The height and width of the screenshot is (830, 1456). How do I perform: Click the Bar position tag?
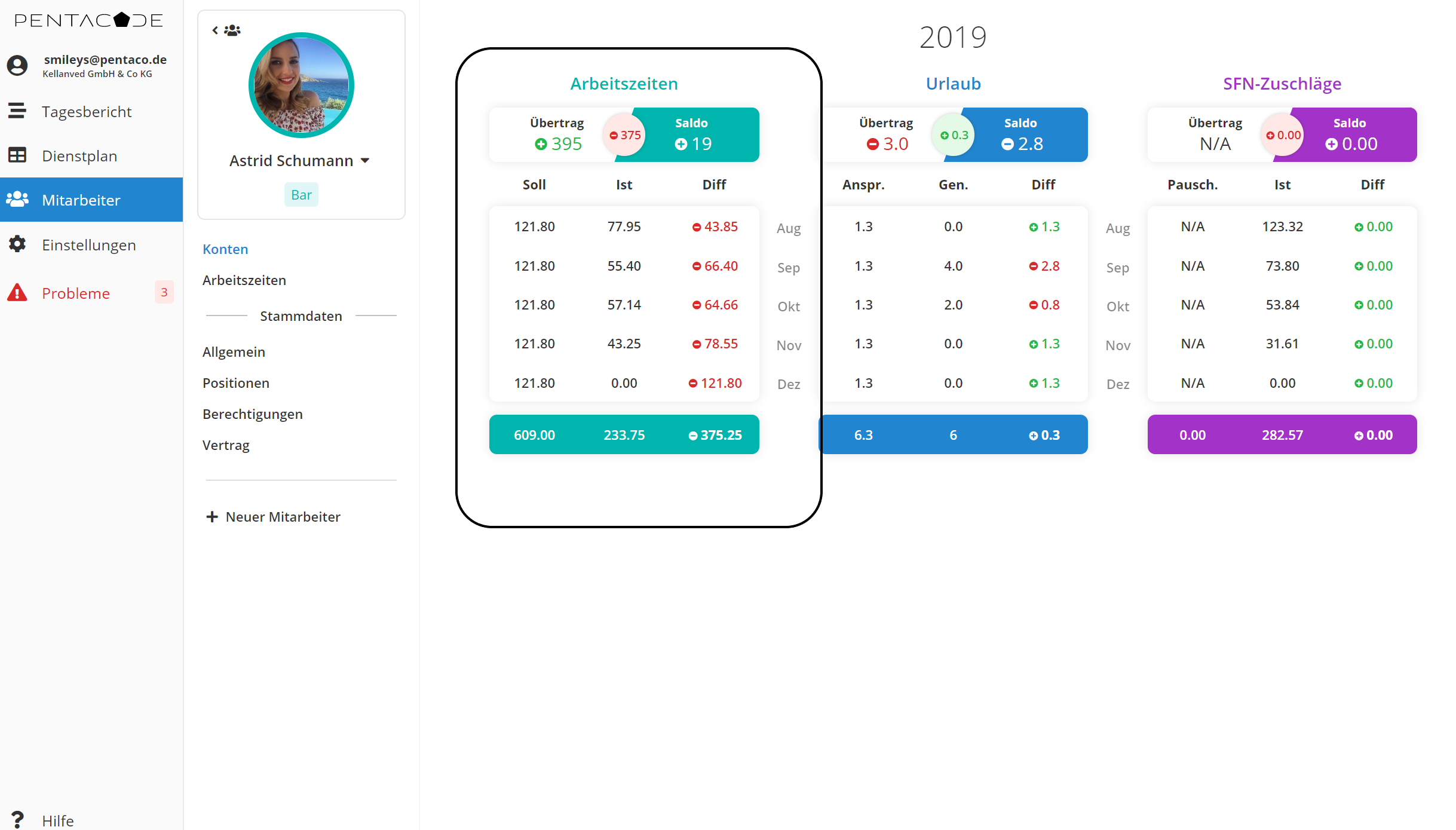301,195
